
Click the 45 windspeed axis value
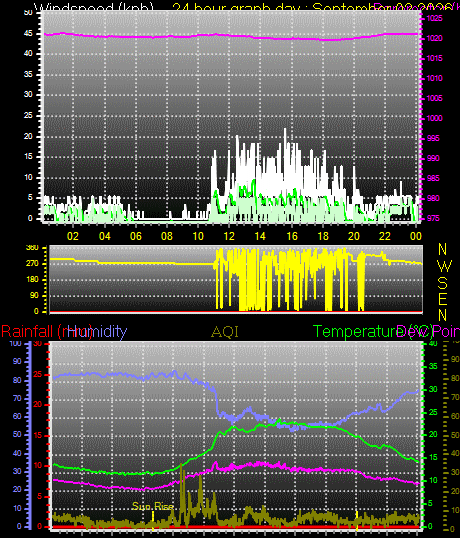tap(28, 33)
